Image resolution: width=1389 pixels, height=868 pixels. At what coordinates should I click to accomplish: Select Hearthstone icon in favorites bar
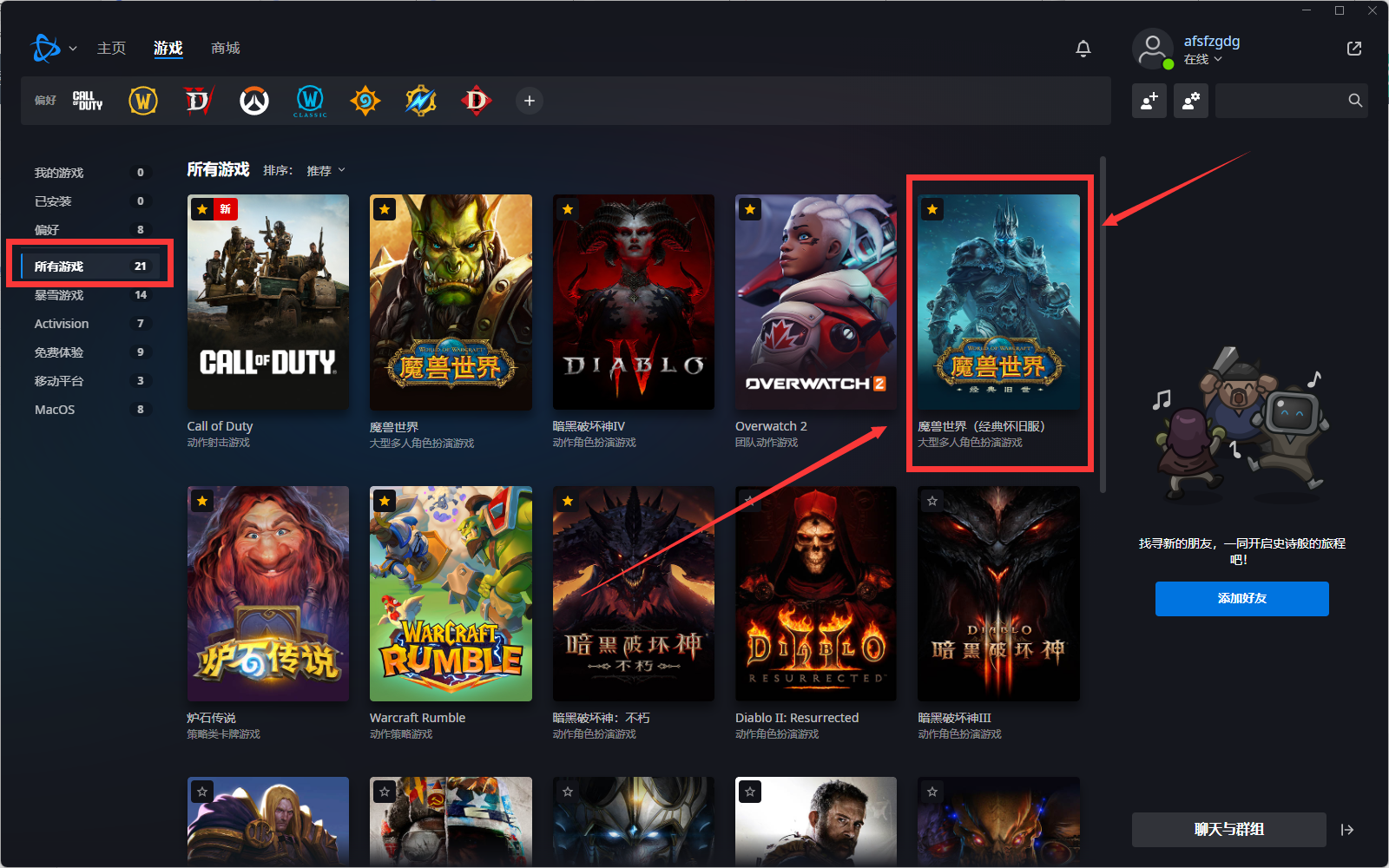tap(365, 101)
